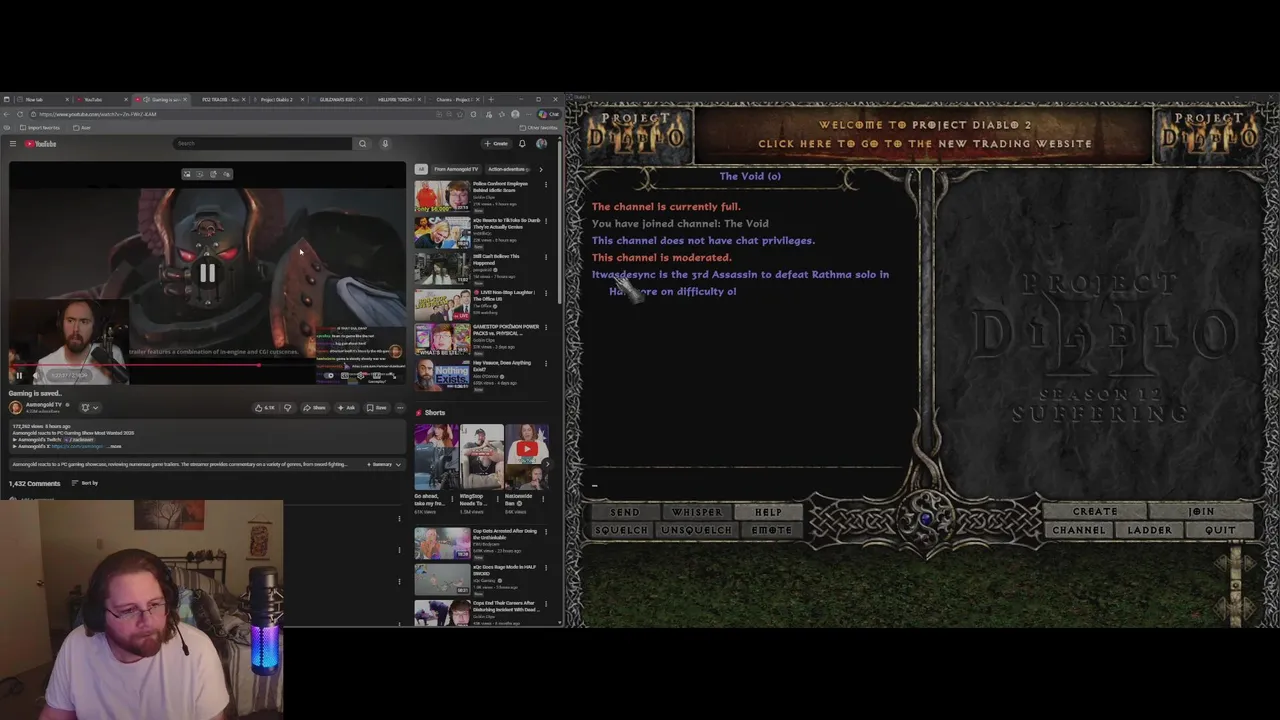Go to the YouTube home logo
Viewport: 1280px width, 720px height.
tap(40, 144)
